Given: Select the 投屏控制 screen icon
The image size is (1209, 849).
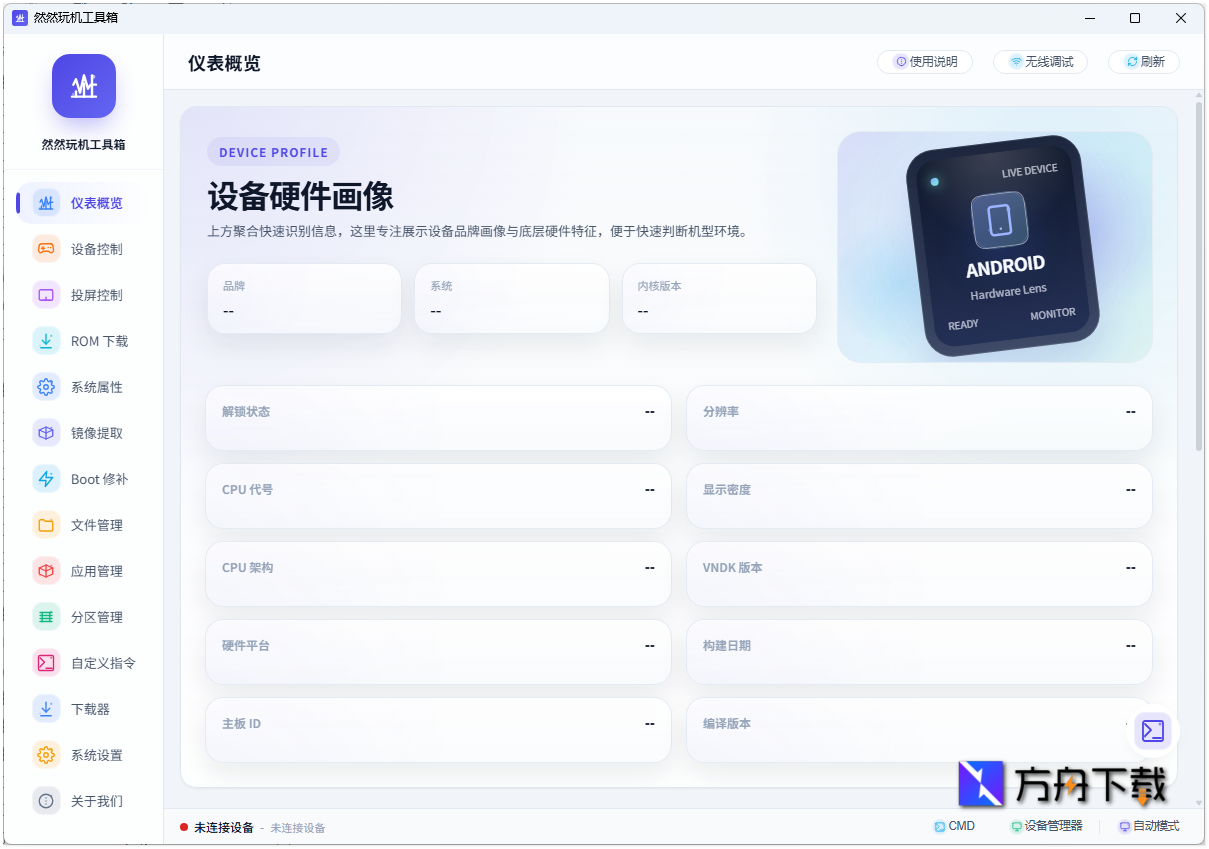Looking at the screenshot, I should point(46,295).
